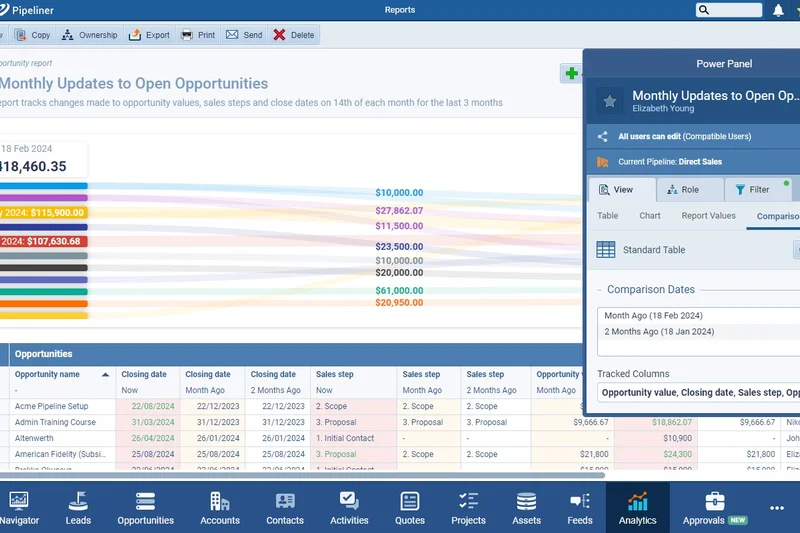Open the Assets section
This screenshot has height=533, width=800.
526,508
